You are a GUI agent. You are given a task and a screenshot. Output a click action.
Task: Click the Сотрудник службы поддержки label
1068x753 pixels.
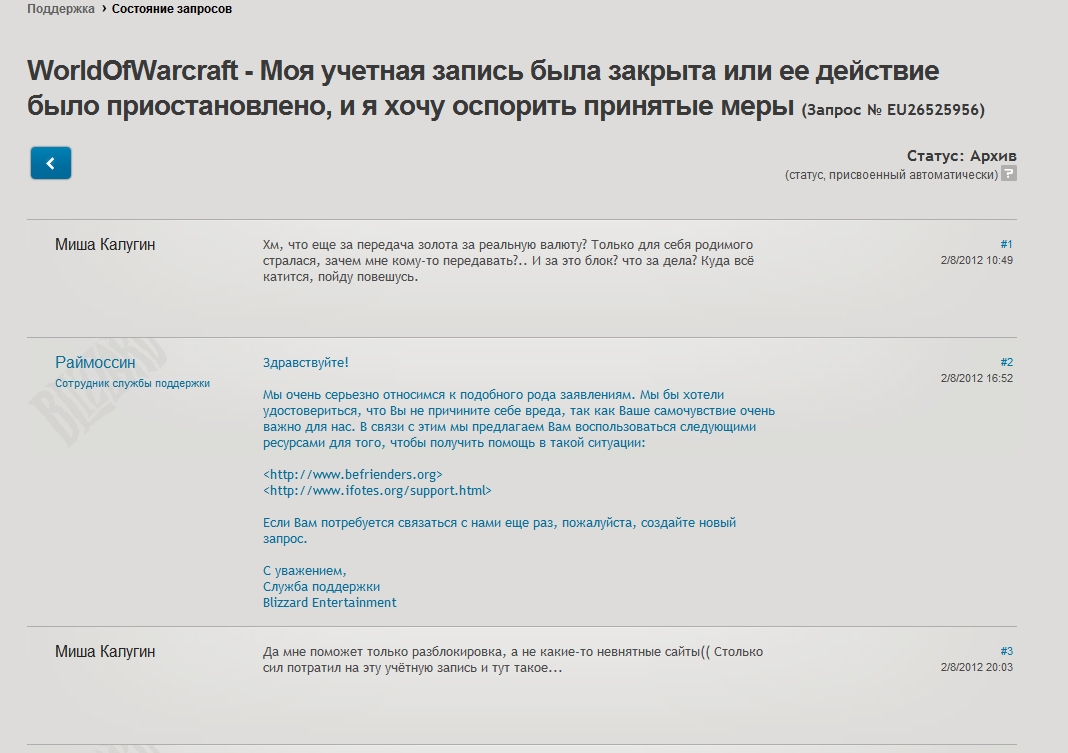click(132, 383)
